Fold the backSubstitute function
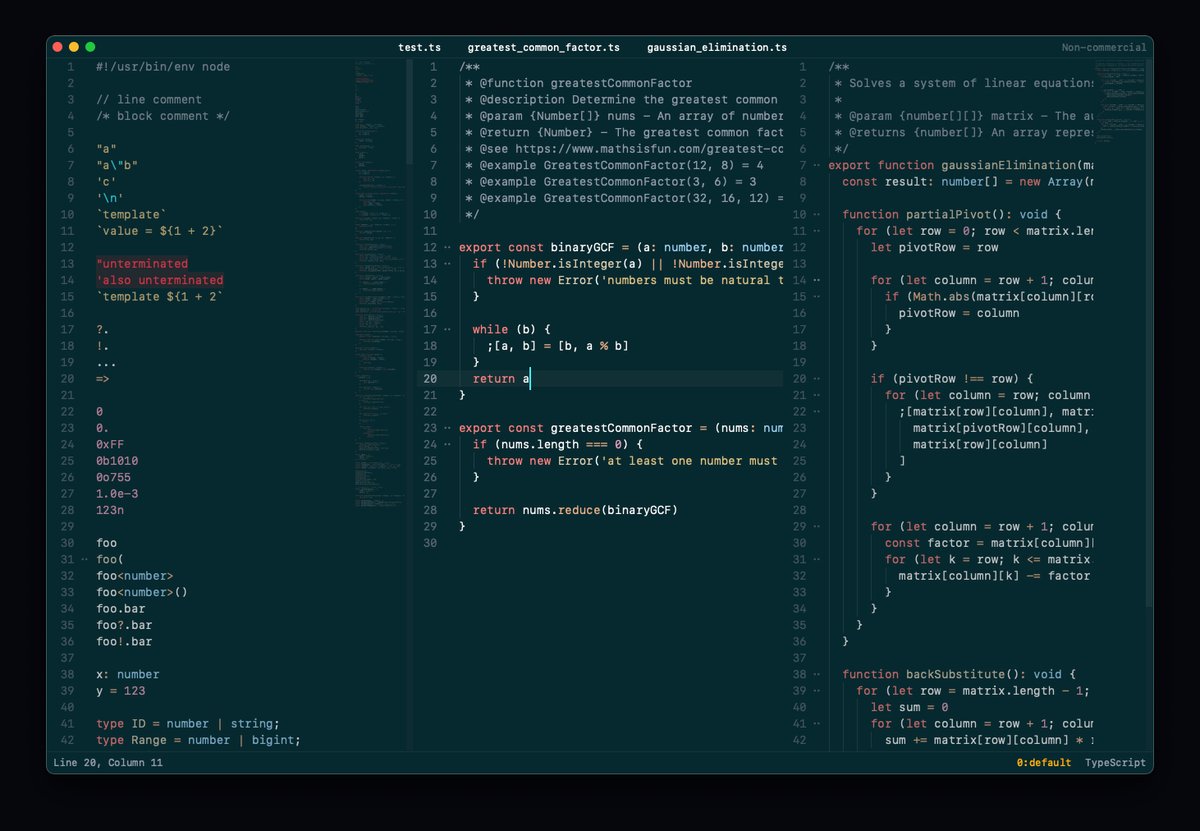1200x831 pixels. pyautogui.click(x=817, y=675)
